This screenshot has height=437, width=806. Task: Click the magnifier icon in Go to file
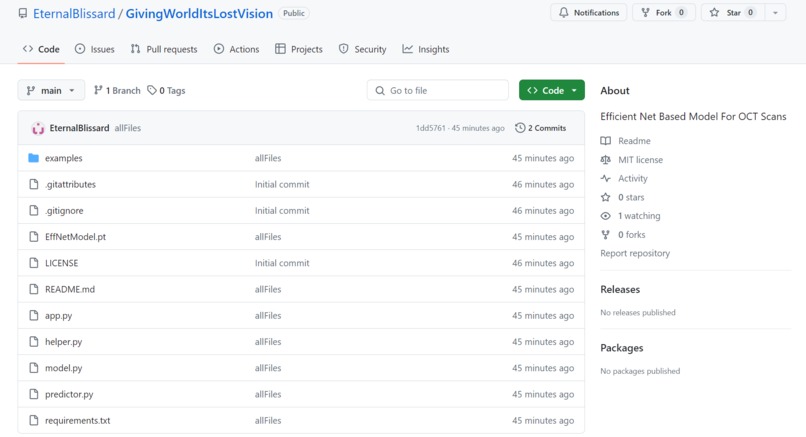(380, 90)
